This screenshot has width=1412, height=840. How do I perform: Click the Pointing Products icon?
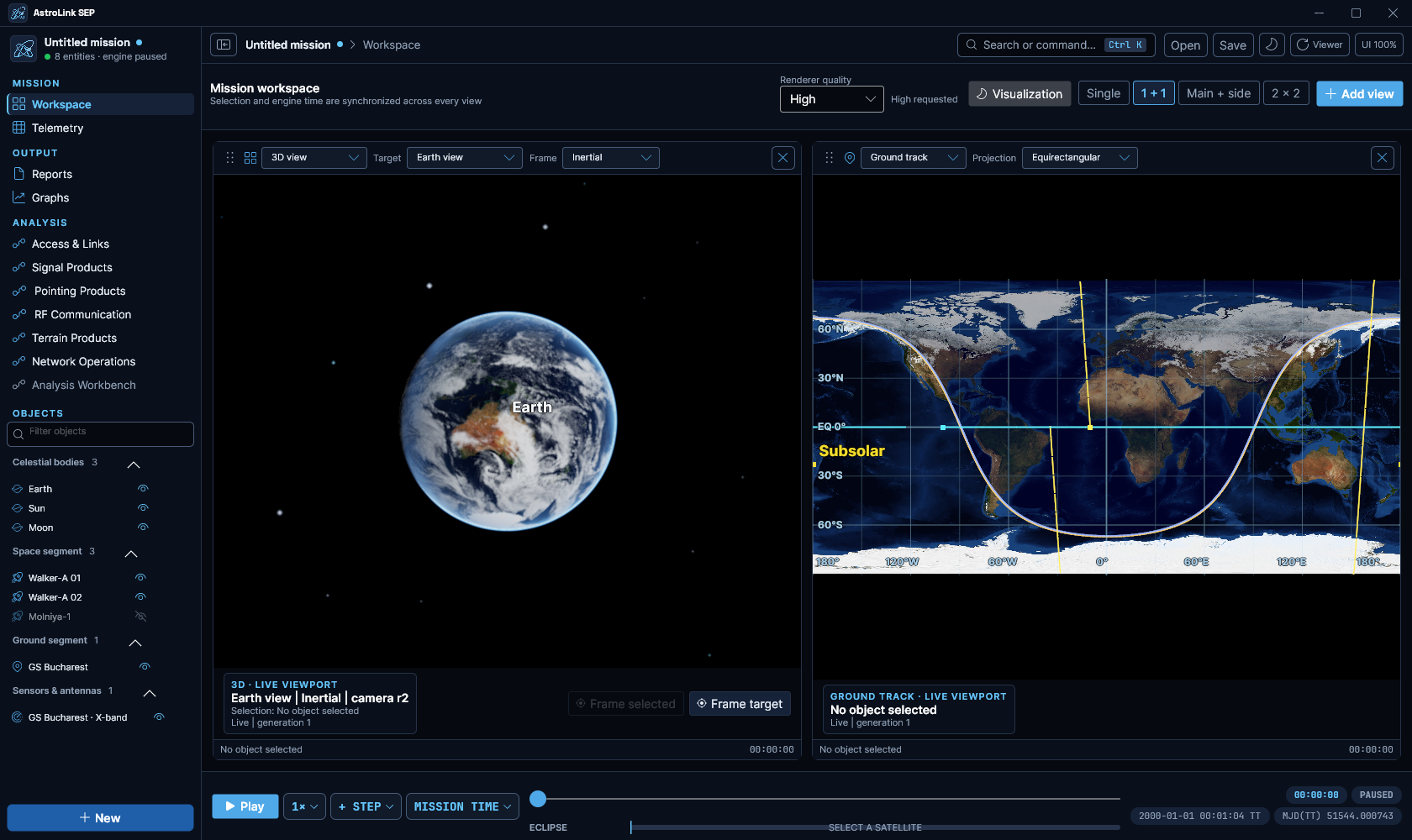19,291
